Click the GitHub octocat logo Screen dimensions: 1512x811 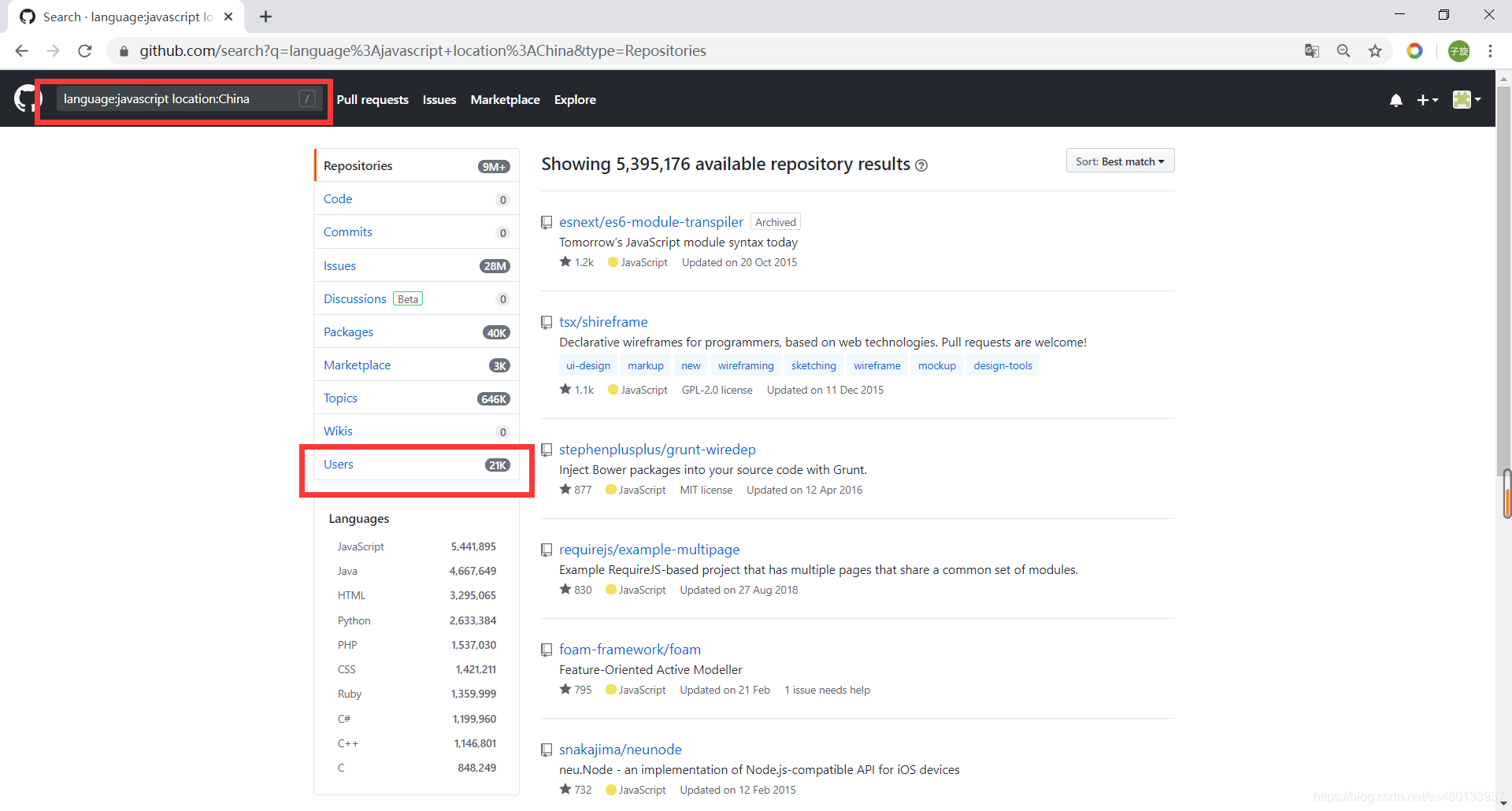(x=26, y=99)
